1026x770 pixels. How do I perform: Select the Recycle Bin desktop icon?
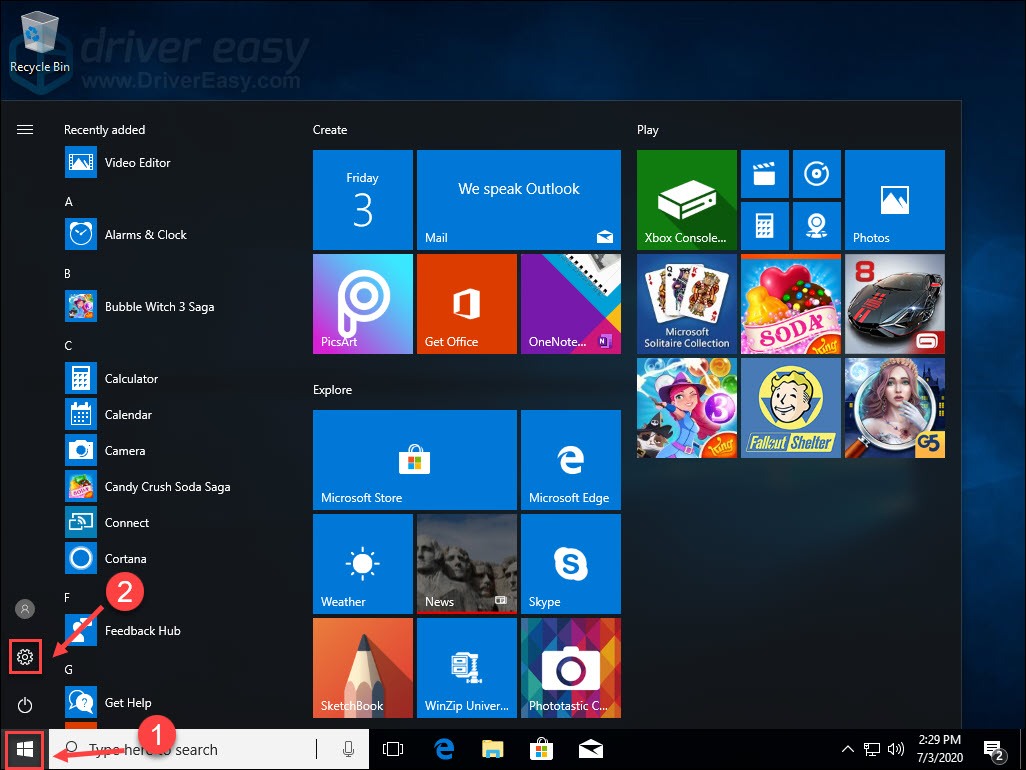point(40,43)
